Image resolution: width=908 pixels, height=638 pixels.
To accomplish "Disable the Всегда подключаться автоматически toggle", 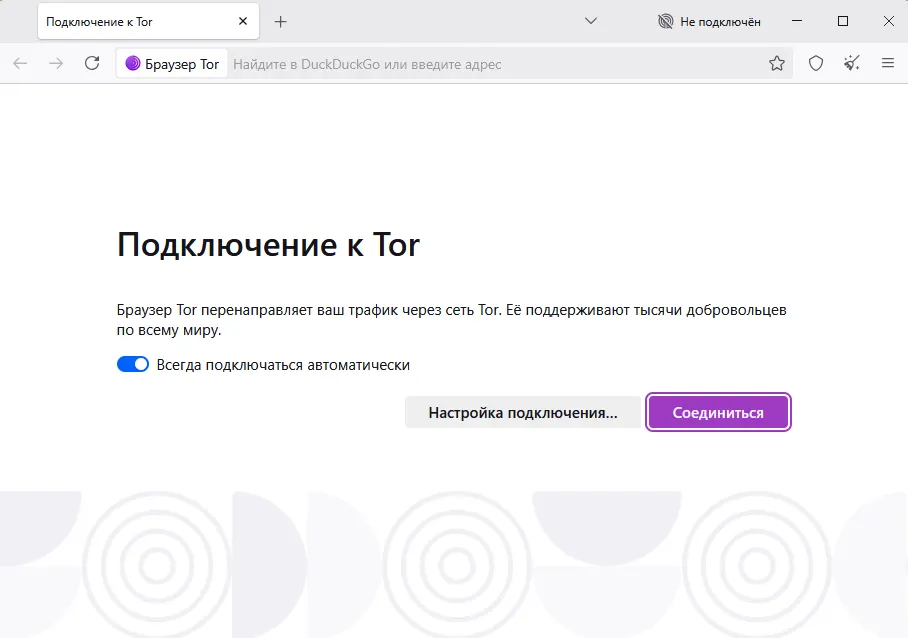I will 132,364.
